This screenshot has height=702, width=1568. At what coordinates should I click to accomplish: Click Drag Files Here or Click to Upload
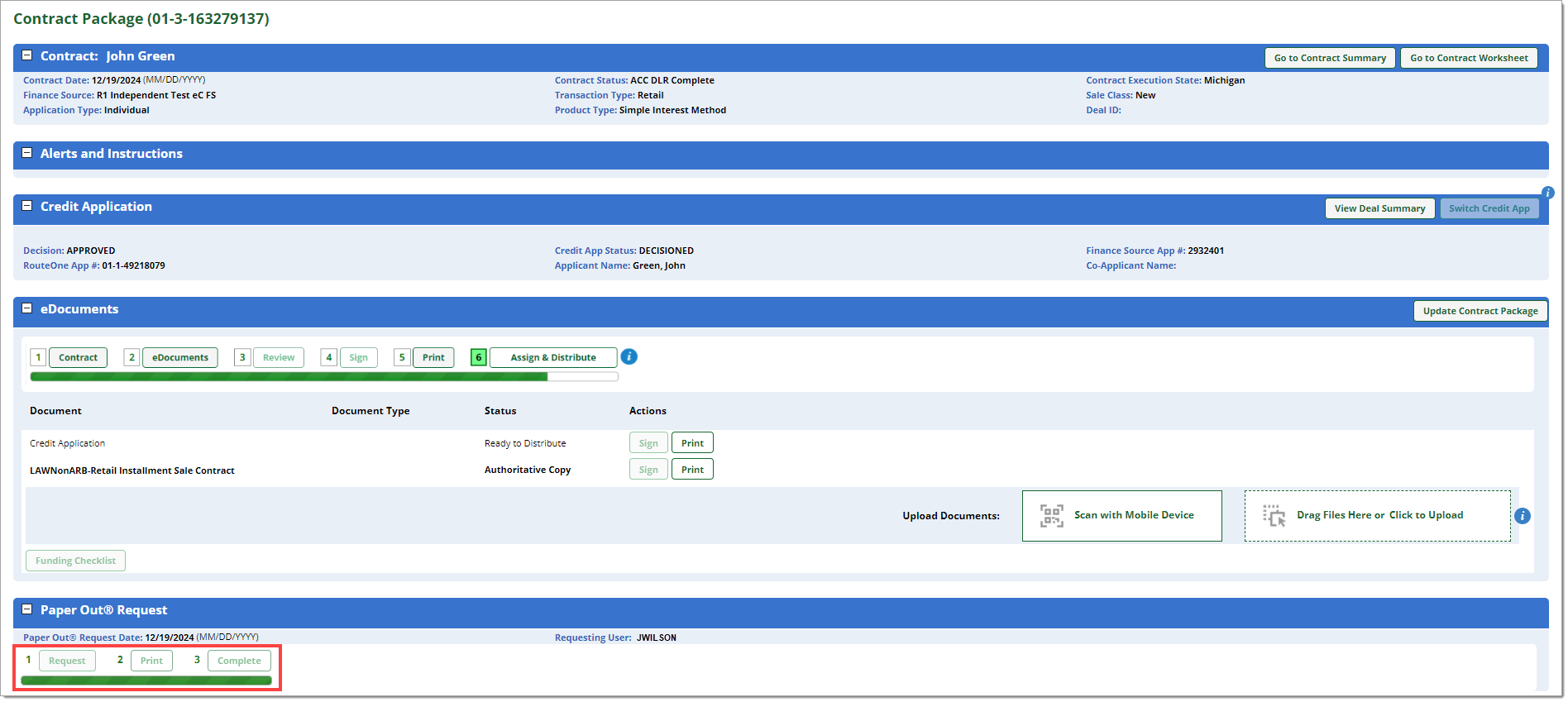coord(1377,516)
